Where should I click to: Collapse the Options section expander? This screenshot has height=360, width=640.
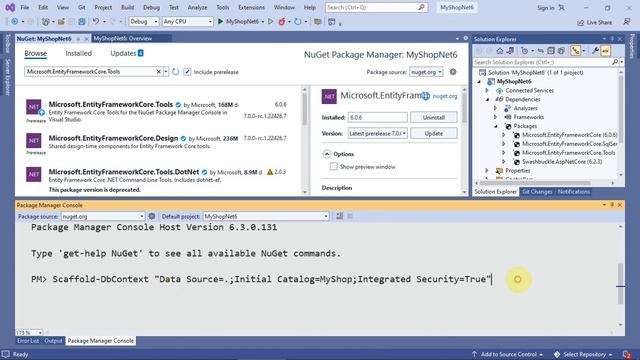tap(327, 154)
